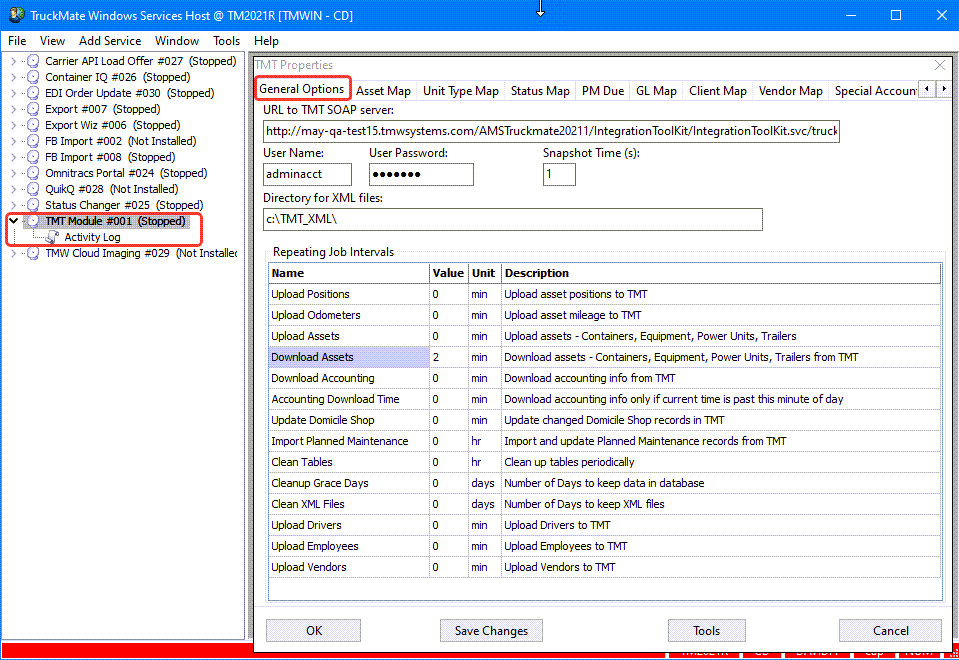The width and height of the screenshot is (959, 660).
Task: Open the Status Map tab
Action: [x=540, y=91]
